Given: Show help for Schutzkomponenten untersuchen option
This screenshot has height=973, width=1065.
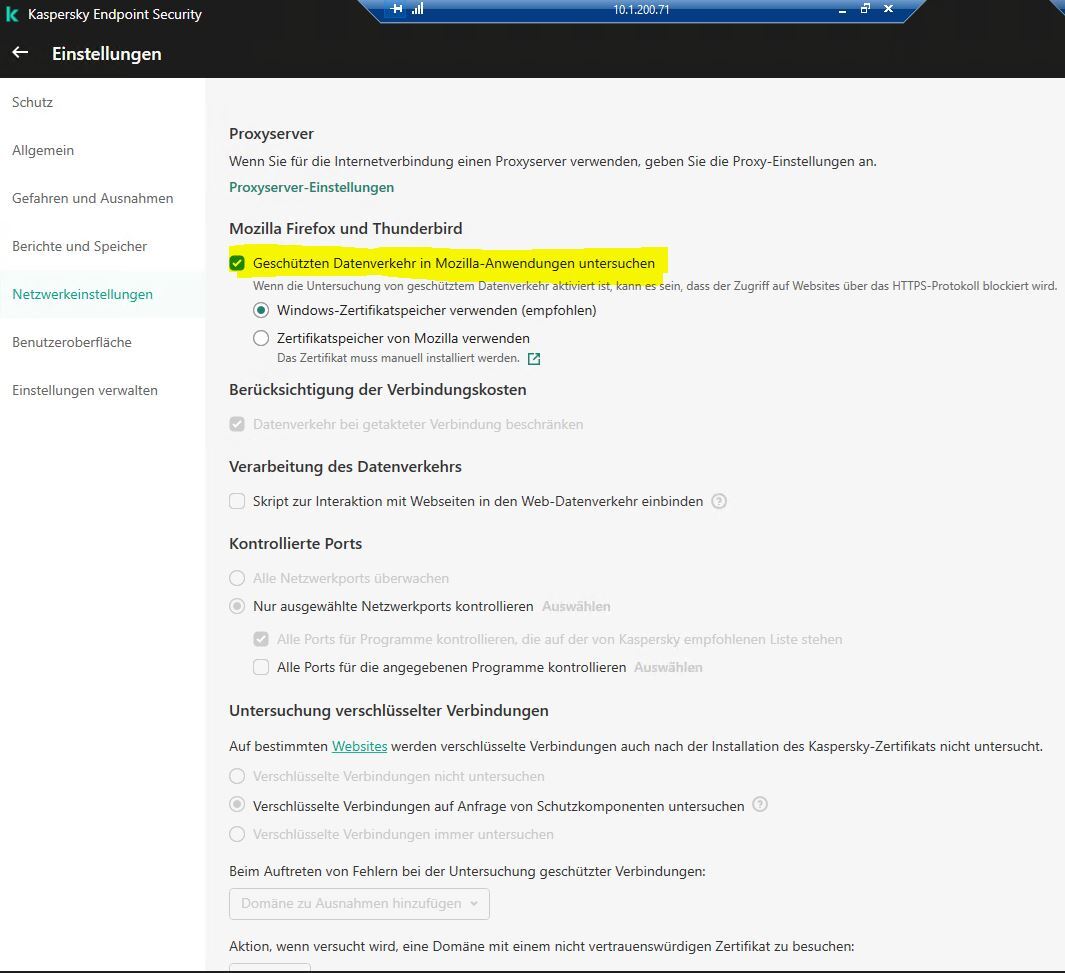Looking at the screenshot, I should click(x=760, y=805).
